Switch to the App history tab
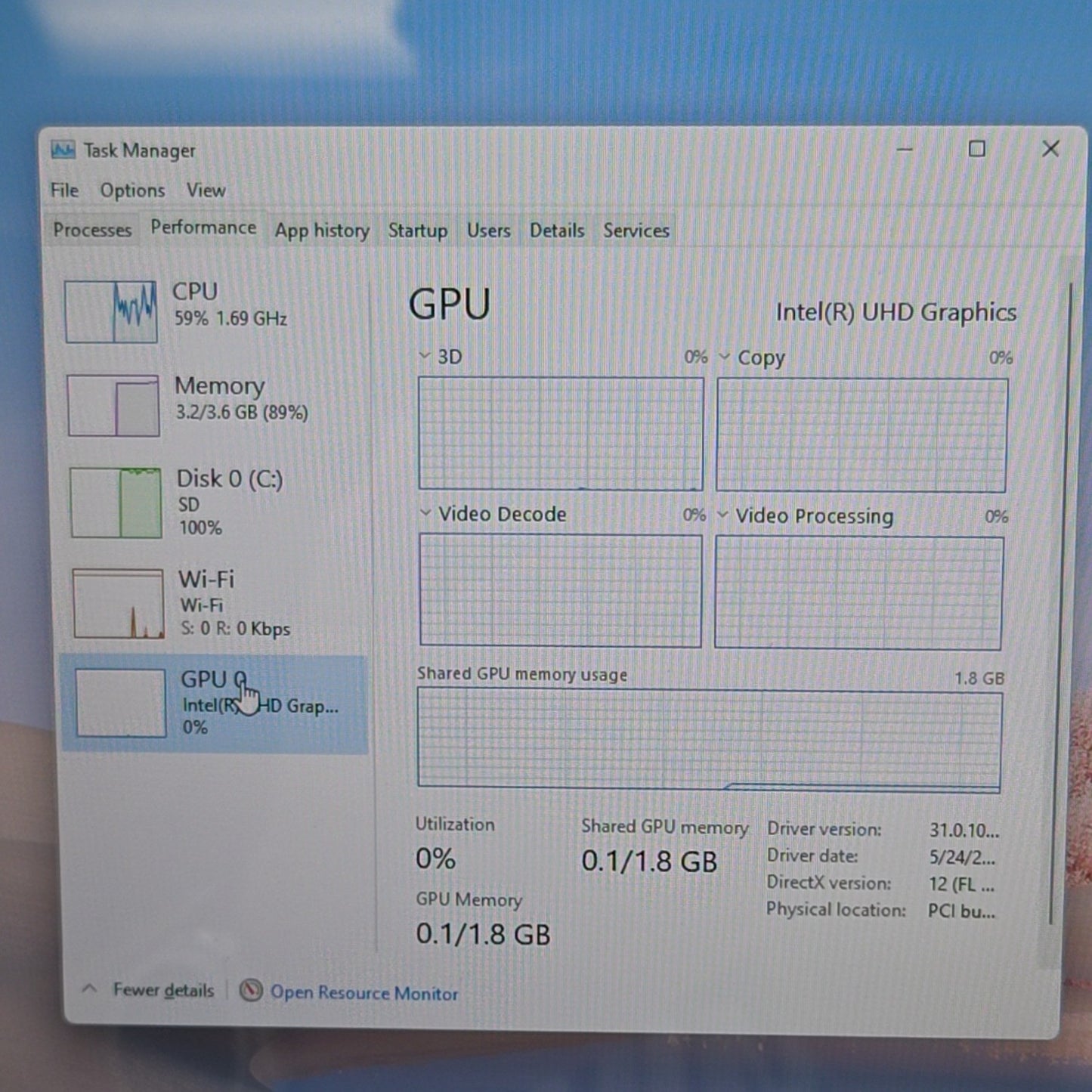The image size is (1092, 1092). [322, 230]
